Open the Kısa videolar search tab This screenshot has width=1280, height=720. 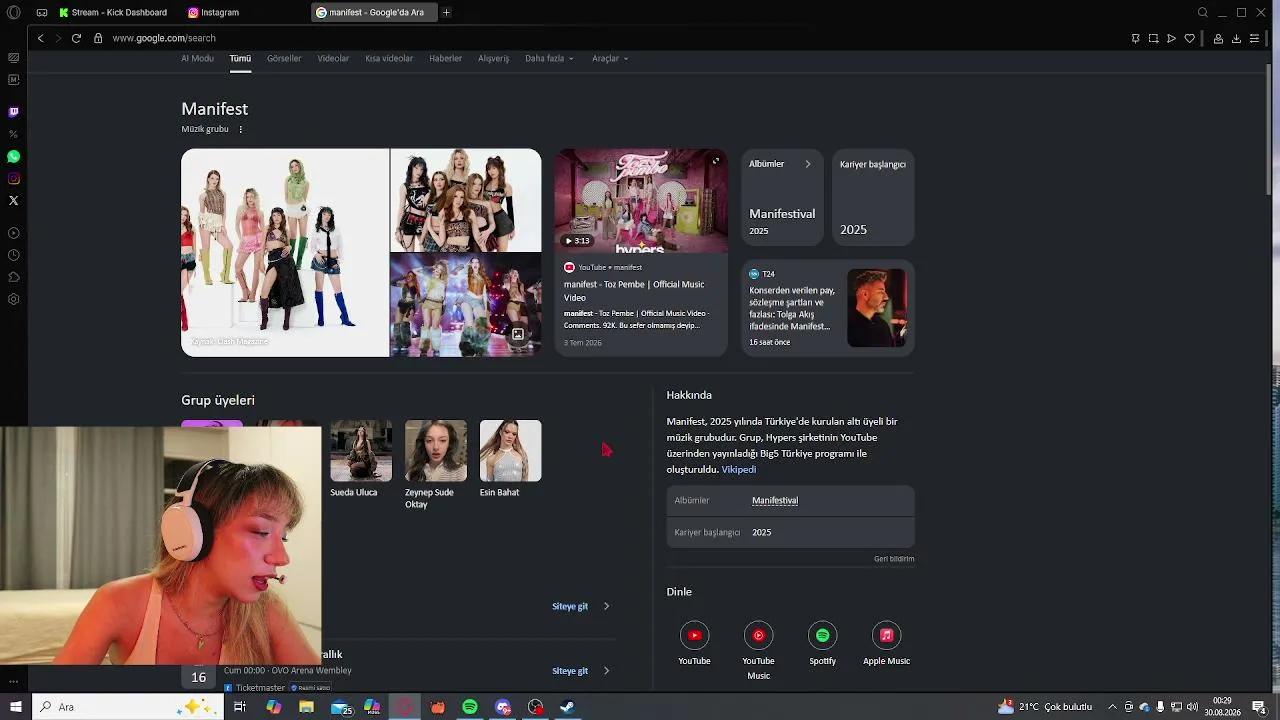[389, 58]
